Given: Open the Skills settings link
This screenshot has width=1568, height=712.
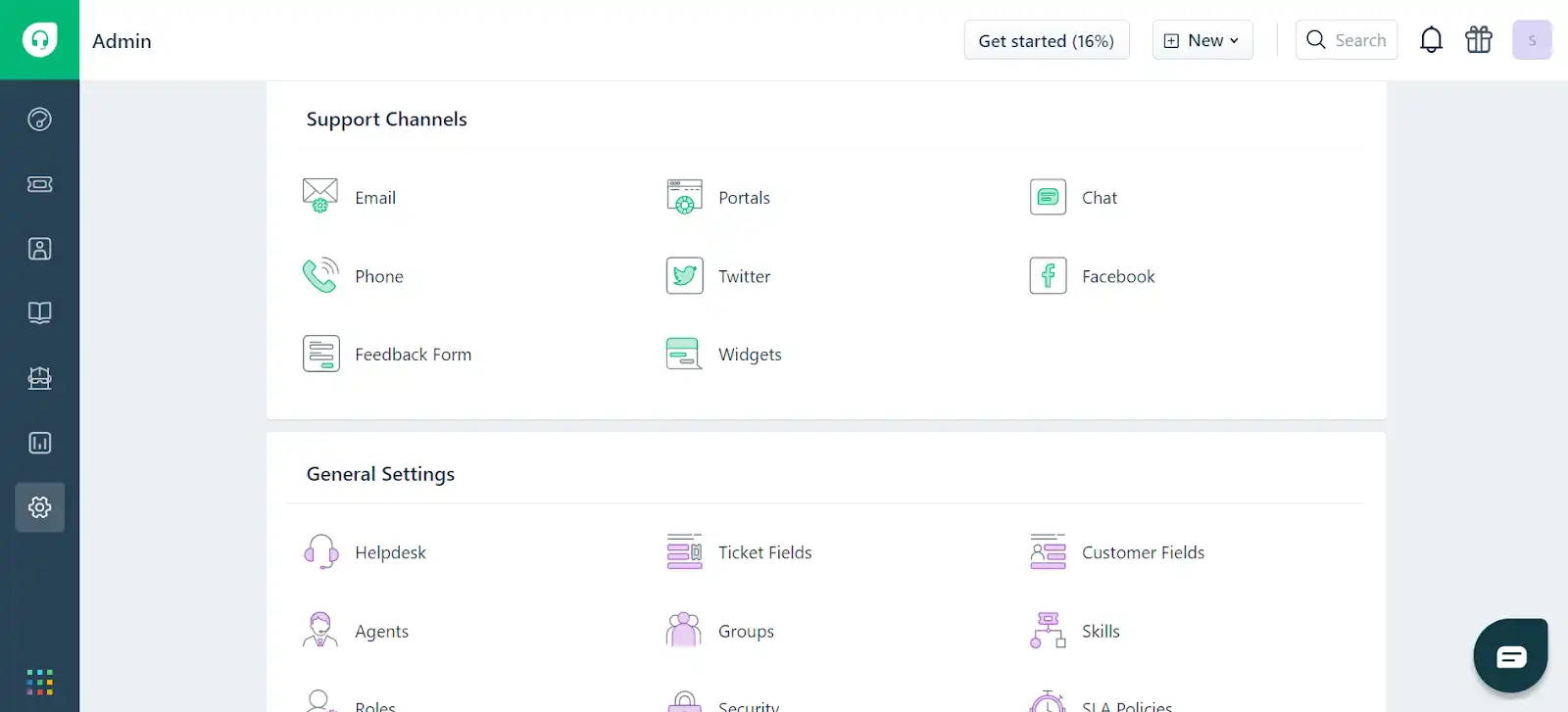Looking at the screenshot, I should (1101, 632).
